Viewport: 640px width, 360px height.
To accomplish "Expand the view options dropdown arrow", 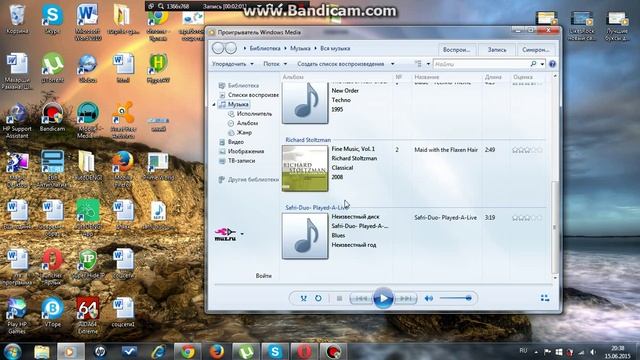I will pyautogui.click(x=428, y=64).
